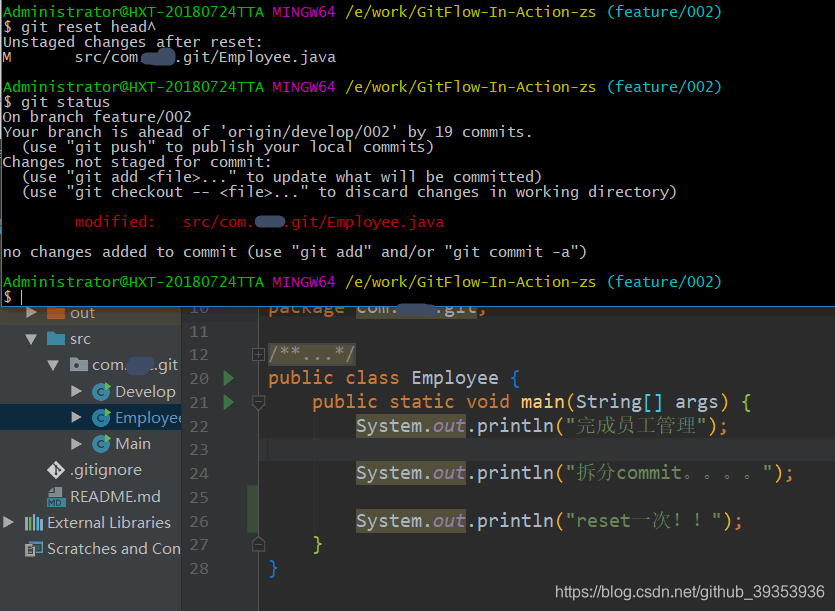
Task: Click the package folder icon for com .git
Action: [x=79, y=365]
